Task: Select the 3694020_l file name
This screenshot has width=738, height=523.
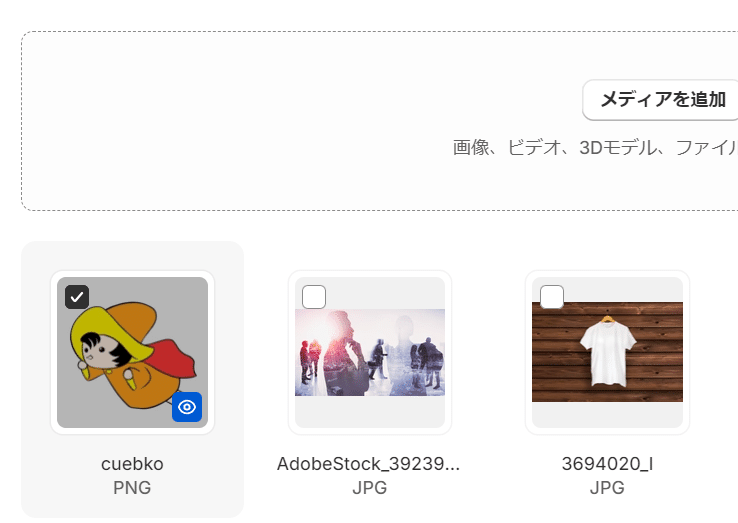Action: click(x=607, y=464)
